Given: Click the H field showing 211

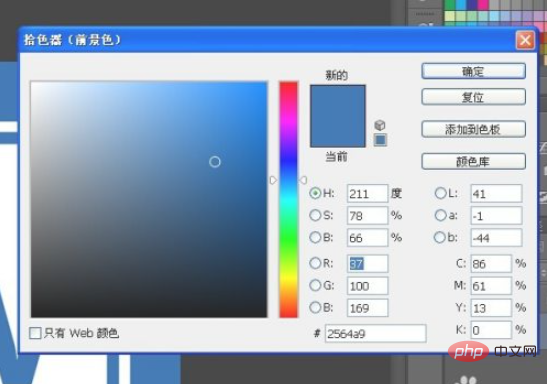Looking at the screenshot, I should point(367,194).
